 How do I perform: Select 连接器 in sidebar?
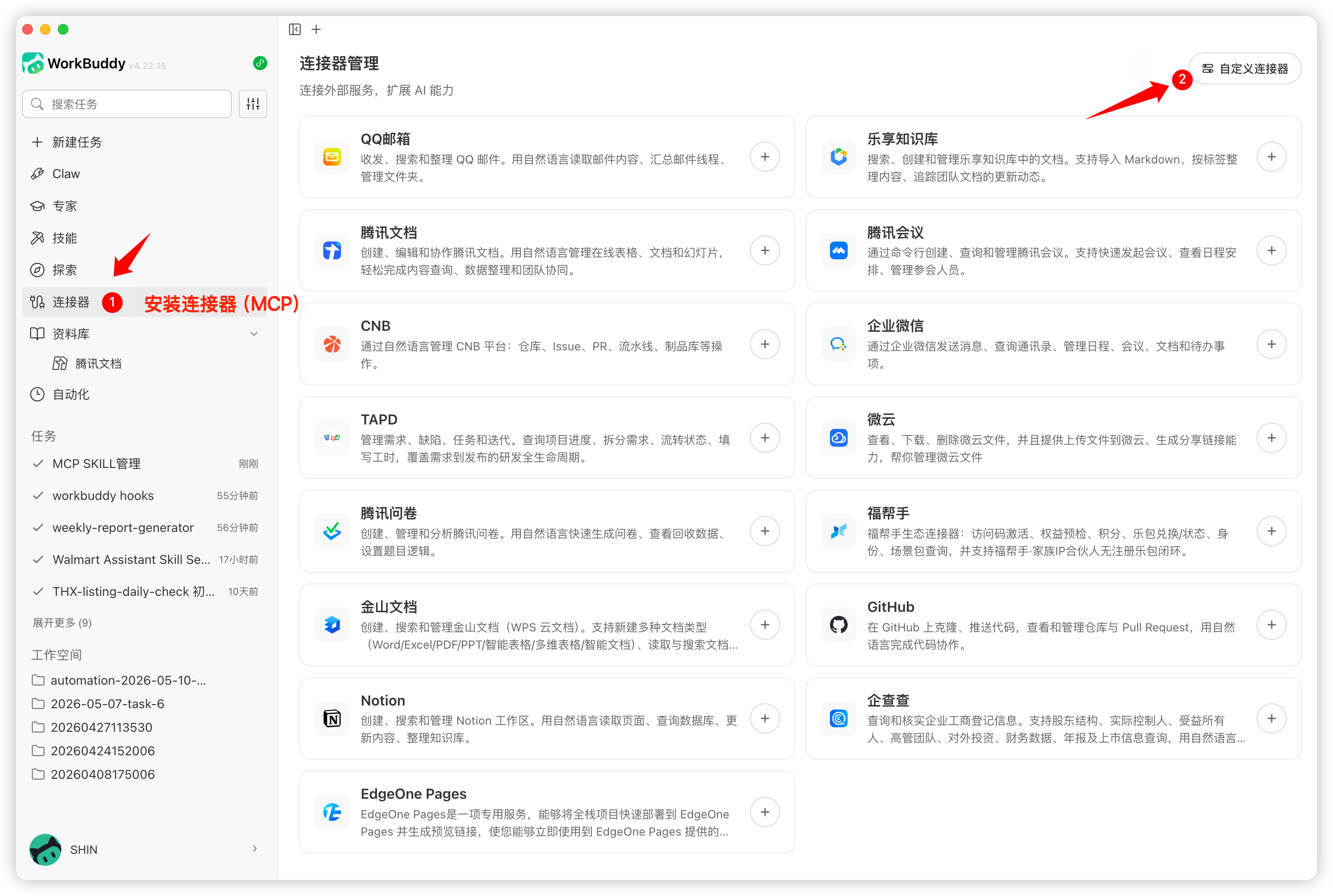click(x=145, y=302)
